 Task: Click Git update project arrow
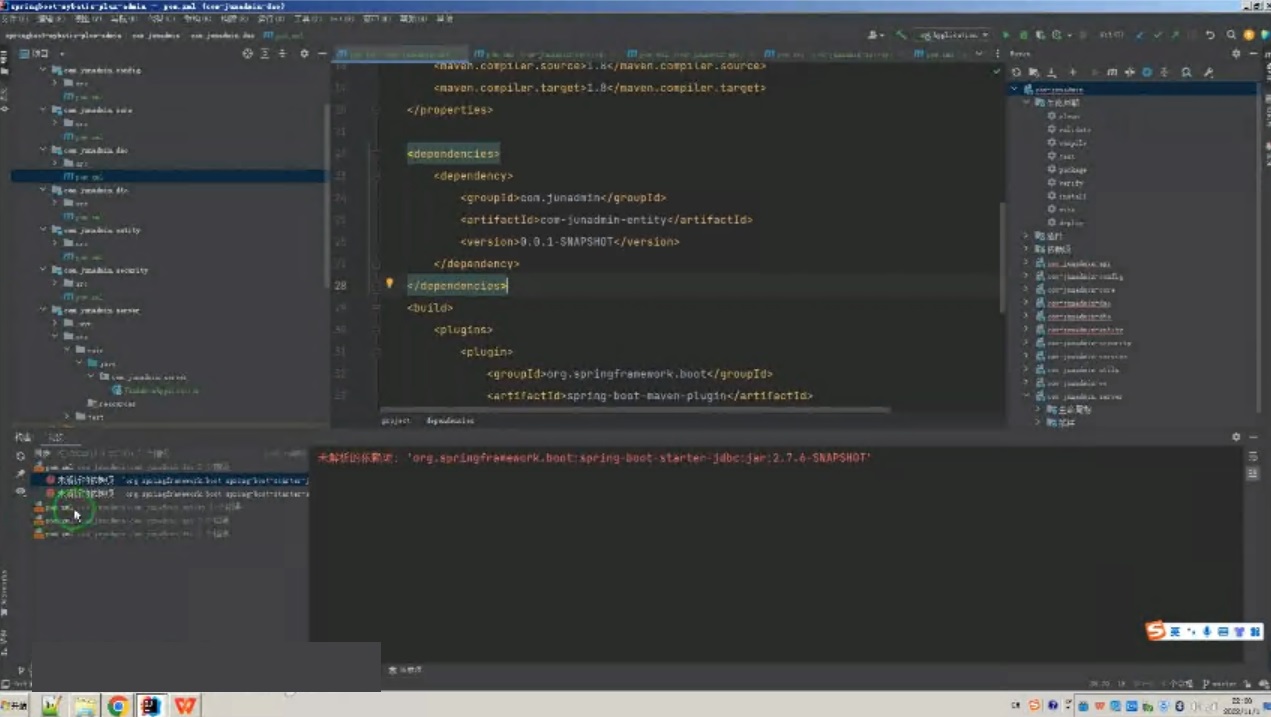(x=1141, y=35)
